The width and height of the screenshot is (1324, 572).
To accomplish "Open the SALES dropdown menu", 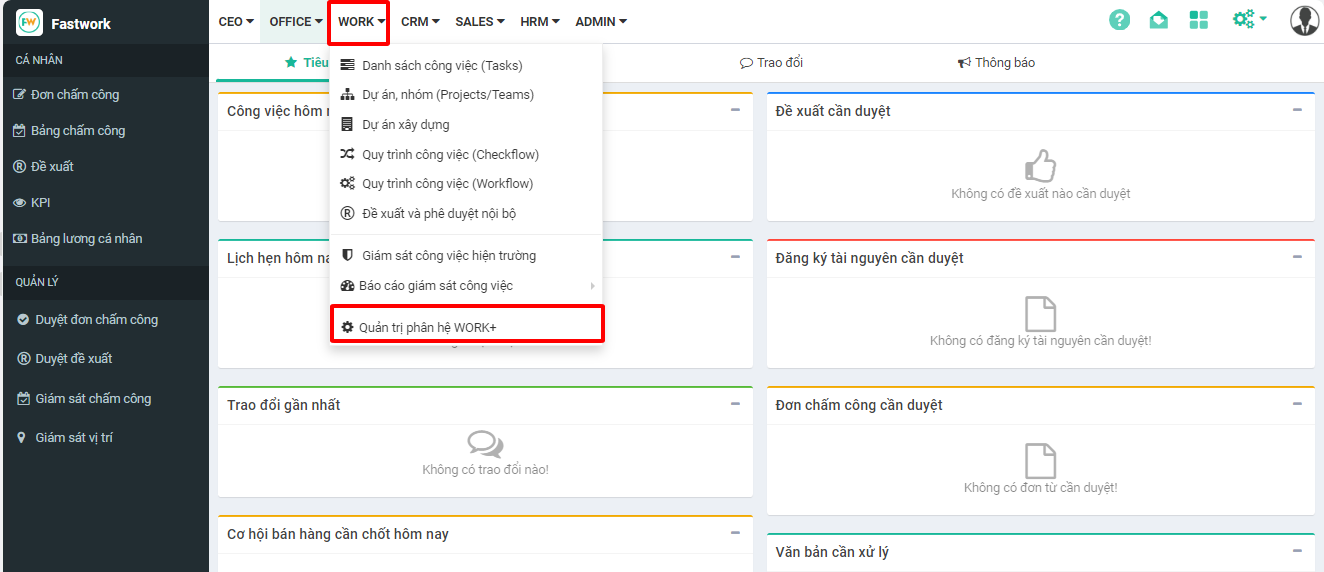I will [x=480, y=22].
